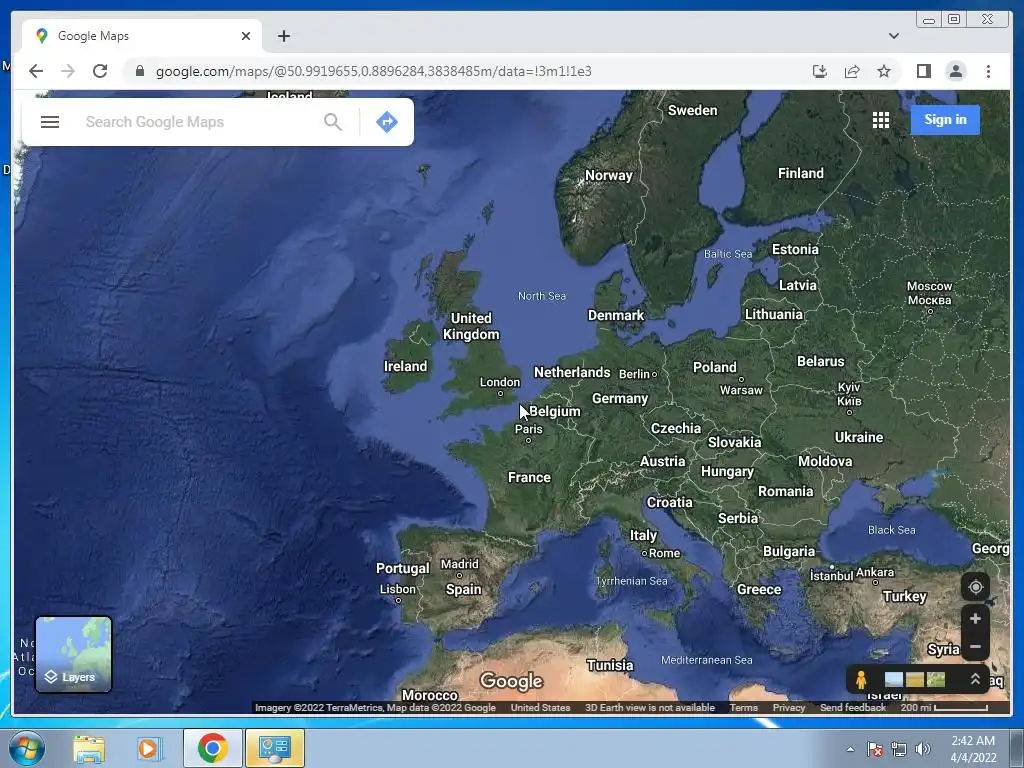The height and width of the screenshot is (768, 1024).
Task: Go back with the browser back arrow
Action: point(36,71)
